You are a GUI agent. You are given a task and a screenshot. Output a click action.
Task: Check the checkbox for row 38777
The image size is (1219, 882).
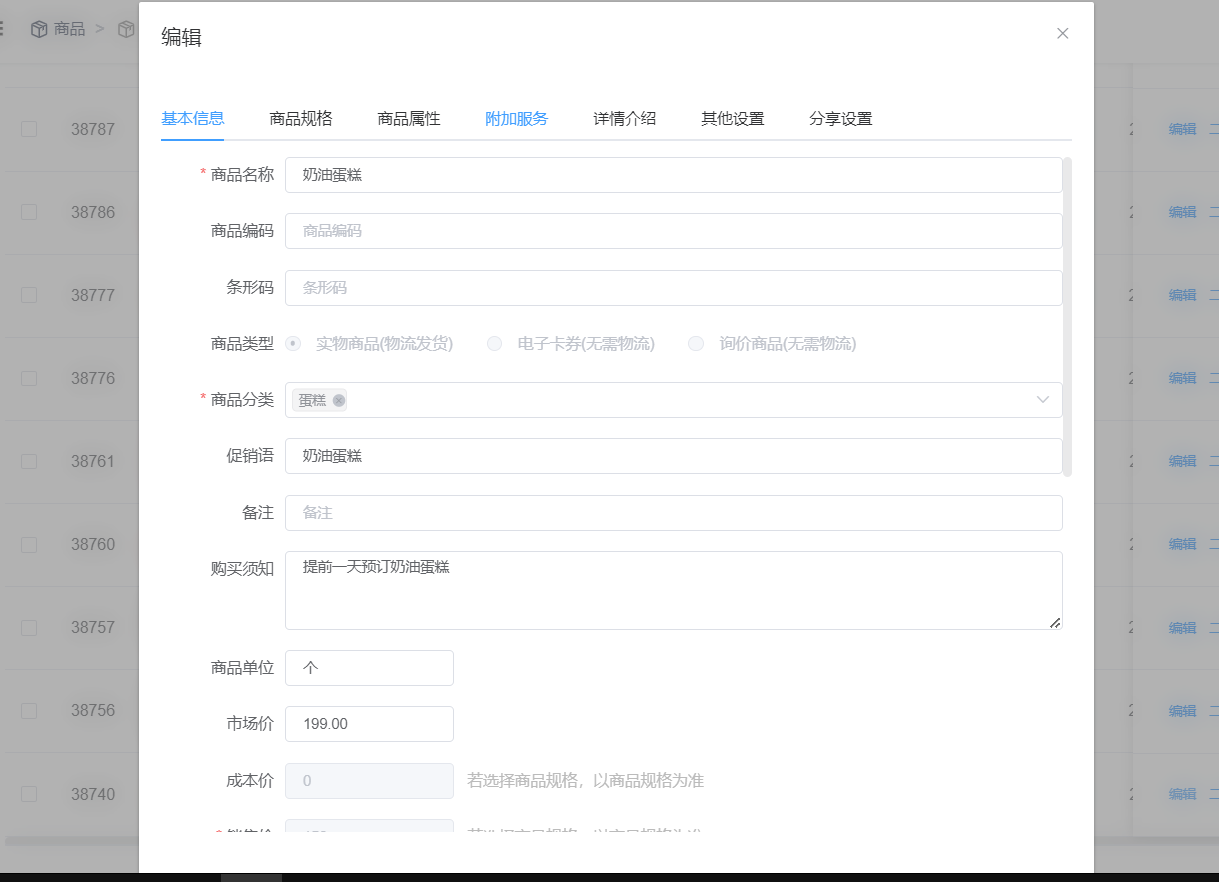point(29,295)
